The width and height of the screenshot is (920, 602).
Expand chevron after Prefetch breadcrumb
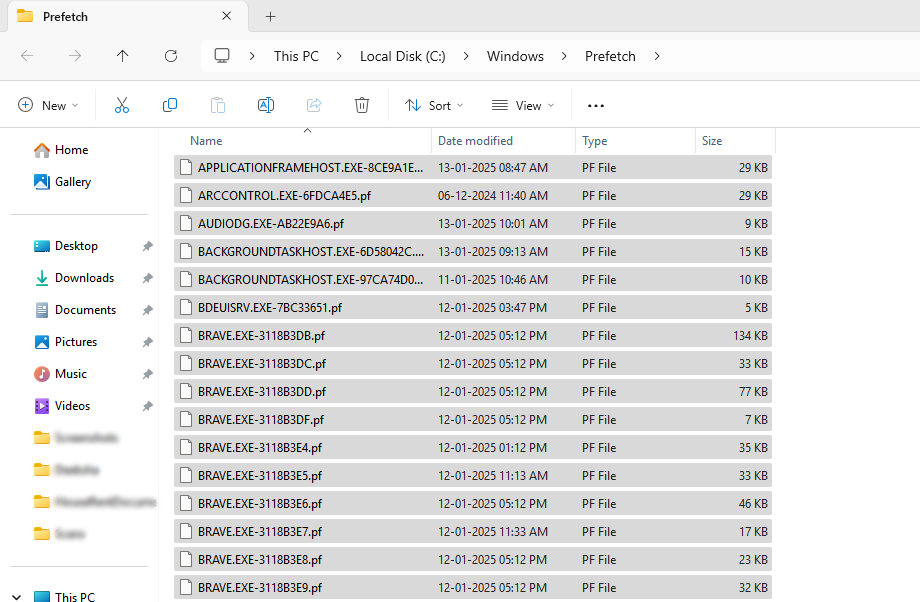coord(657,56)
